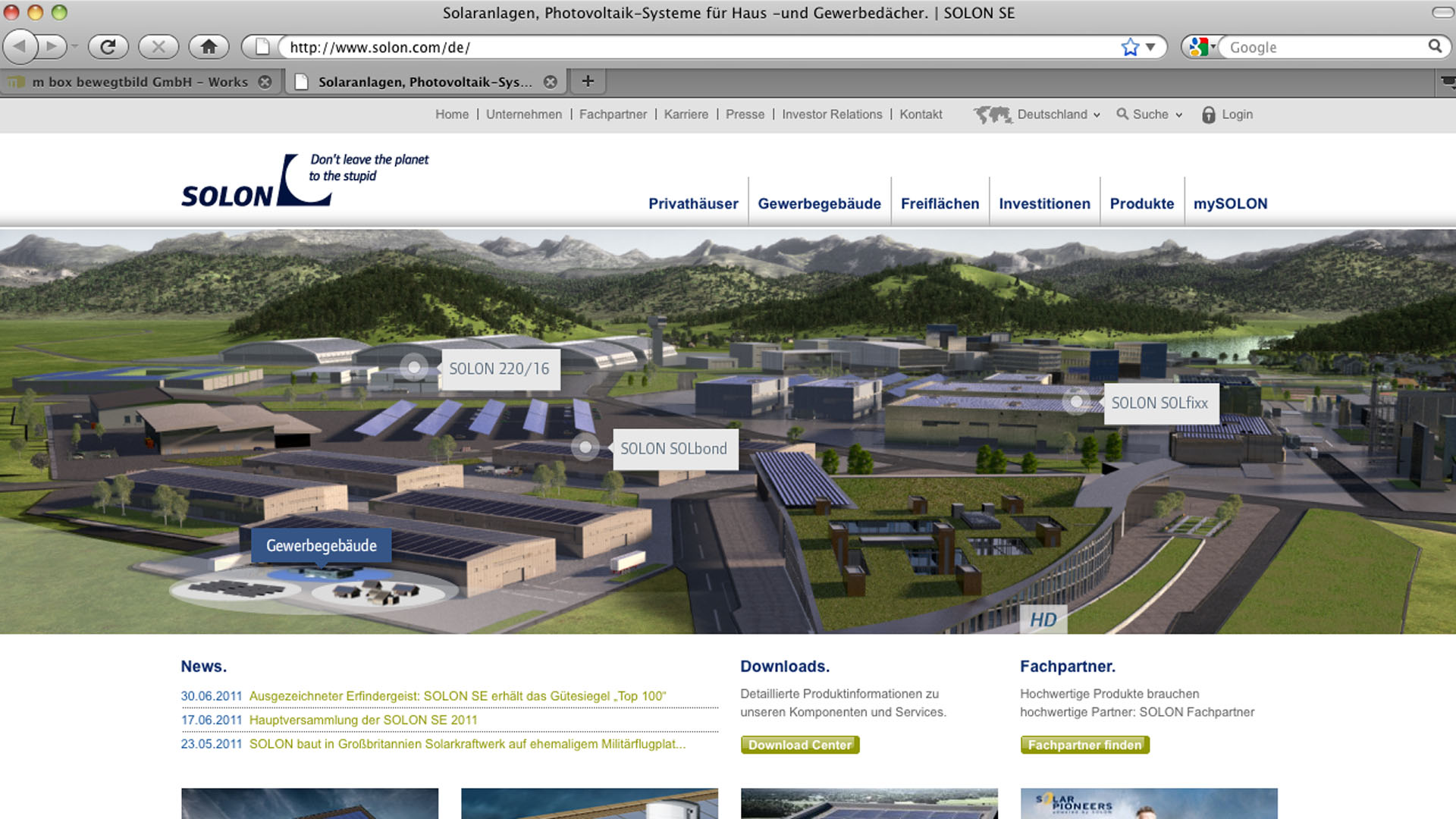The image size is (1456, 819).
Task: Open the Home link in top navigation
Action: tap(452, 115)
